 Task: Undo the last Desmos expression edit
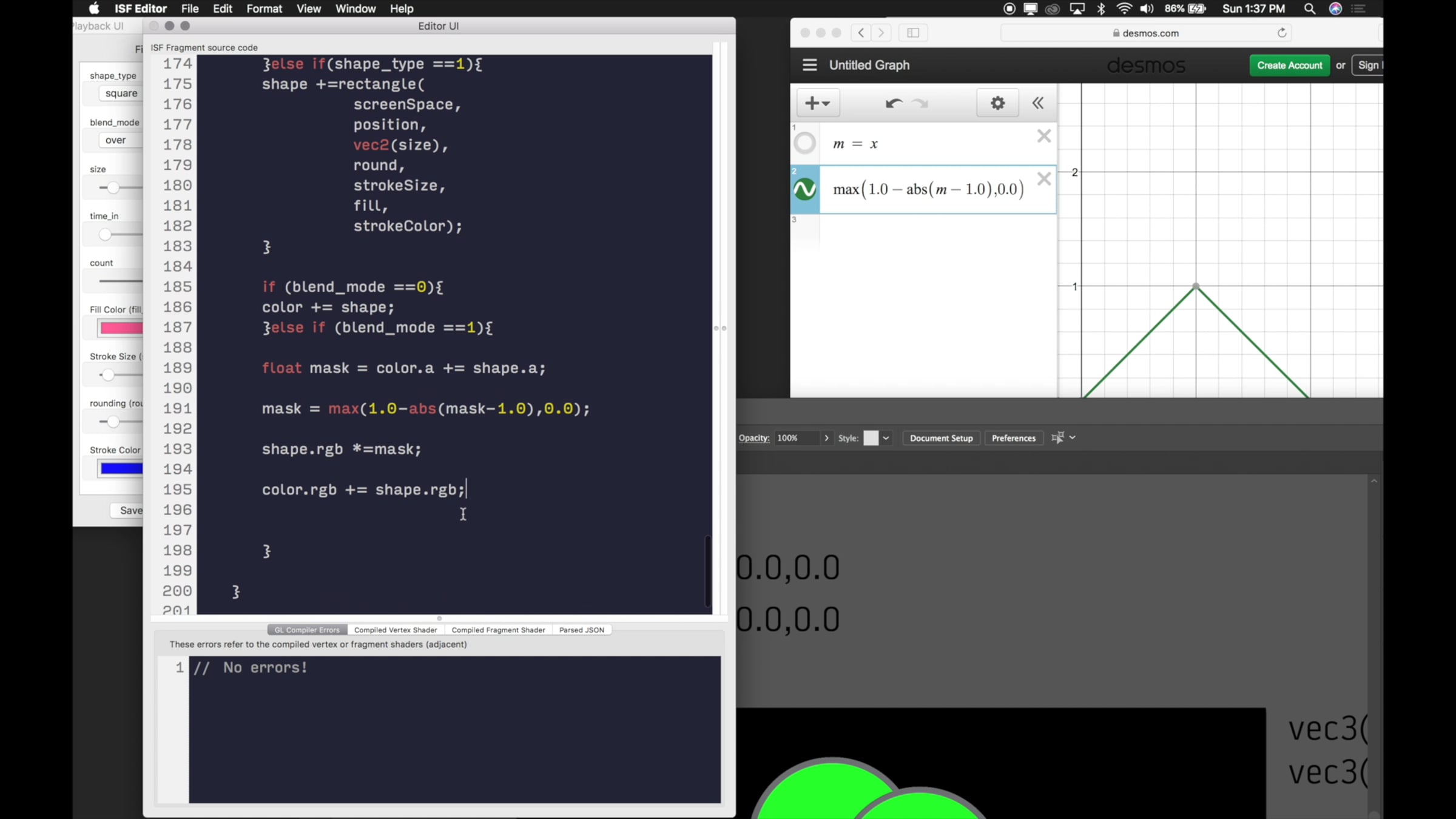(894, 103)
